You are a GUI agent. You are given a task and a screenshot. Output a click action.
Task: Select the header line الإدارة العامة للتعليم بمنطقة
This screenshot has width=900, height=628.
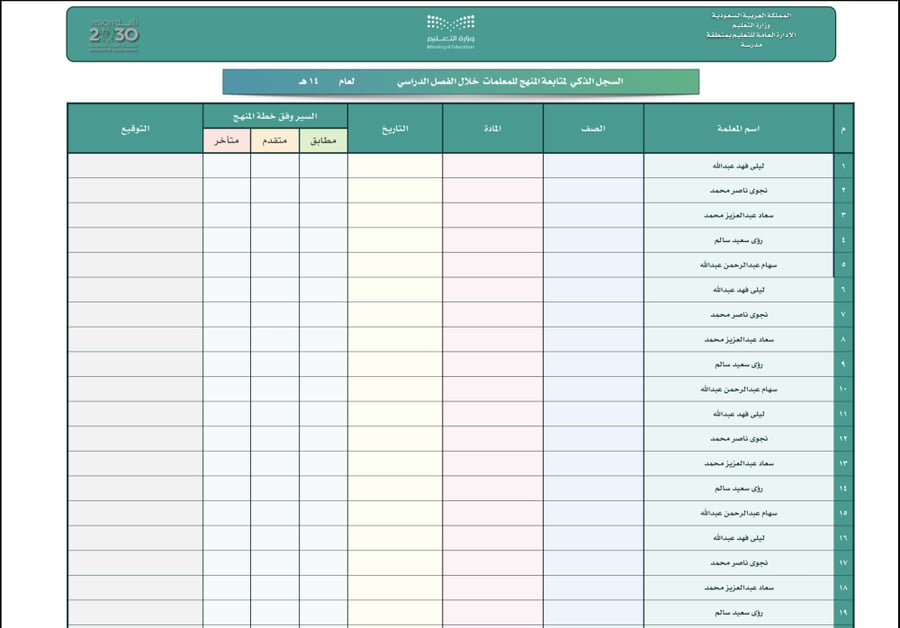pos(751,35)
